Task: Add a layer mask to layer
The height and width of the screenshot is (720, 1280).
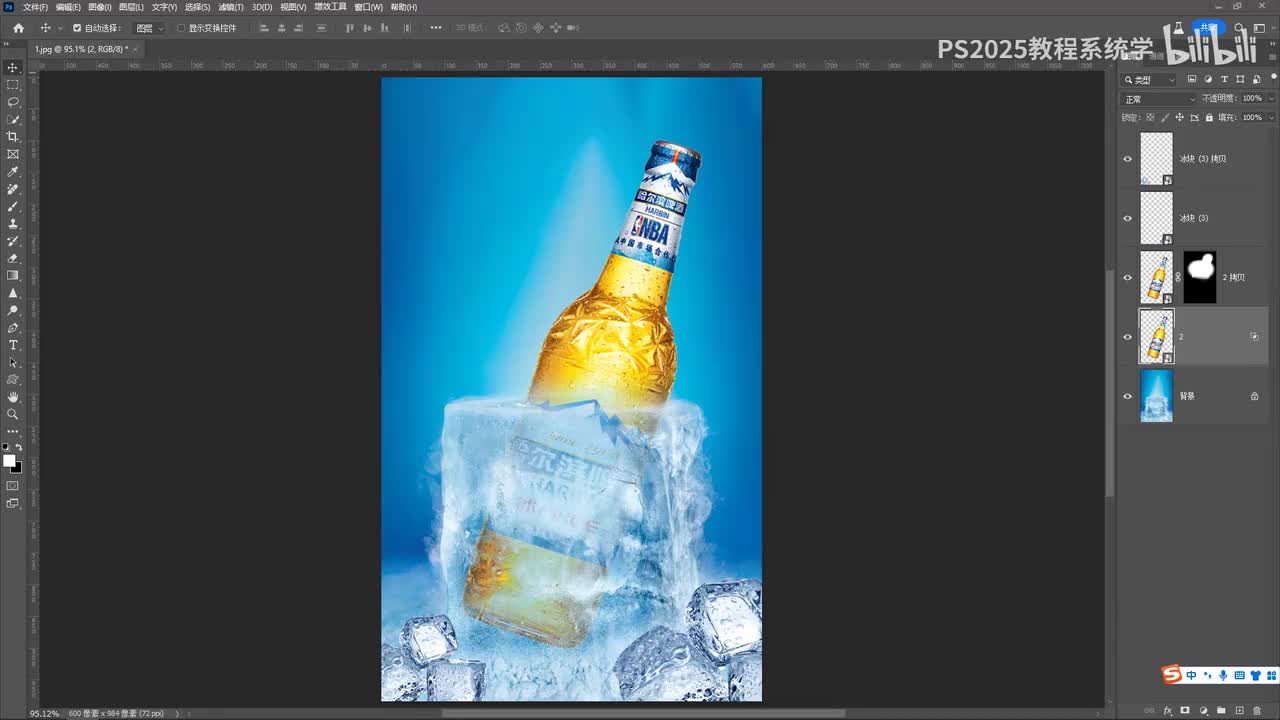Action: click(x=1185, y=711)
